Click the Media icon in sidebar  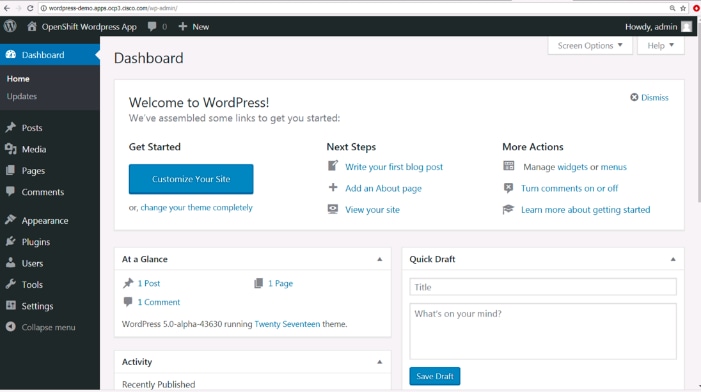(11, 149)
